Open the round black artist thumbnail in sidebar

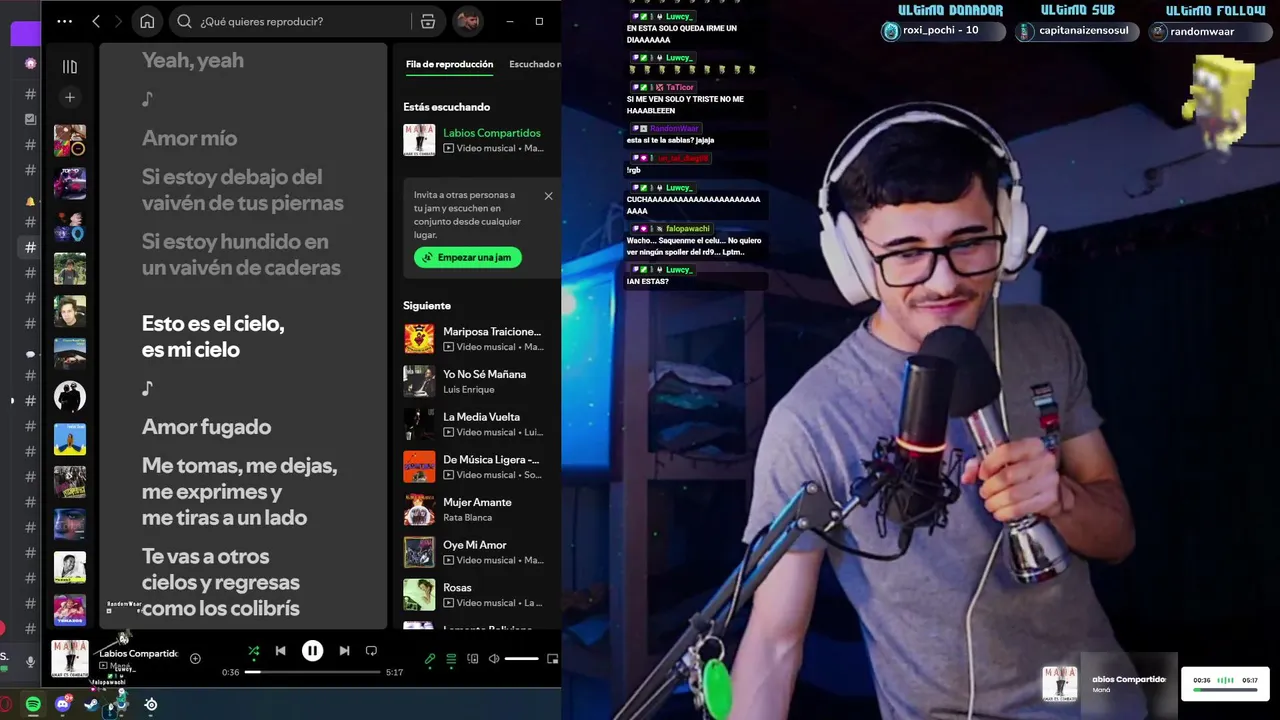coord(70,397)
